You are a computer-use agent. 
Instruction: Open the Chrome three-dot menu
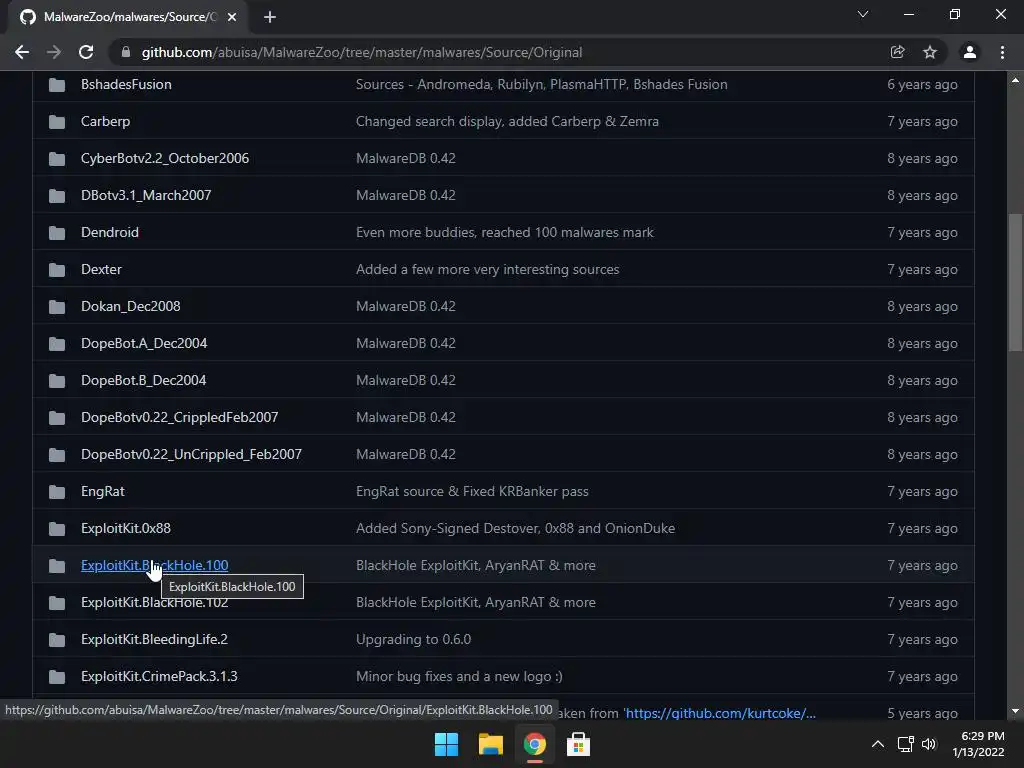1002,52
